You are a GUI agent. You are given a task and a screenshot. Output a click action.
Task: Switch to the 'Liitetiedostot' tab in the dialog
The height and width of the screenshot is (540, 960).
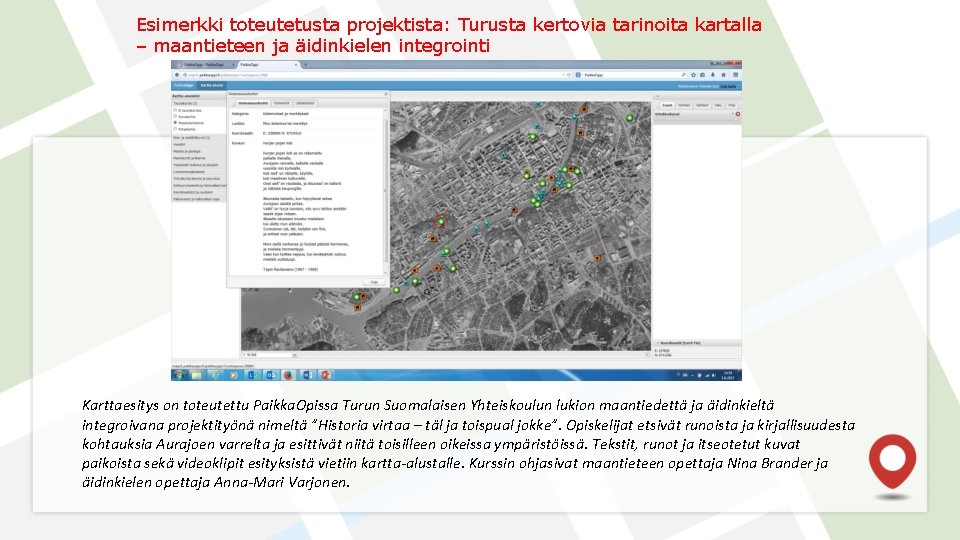[305, 103]
